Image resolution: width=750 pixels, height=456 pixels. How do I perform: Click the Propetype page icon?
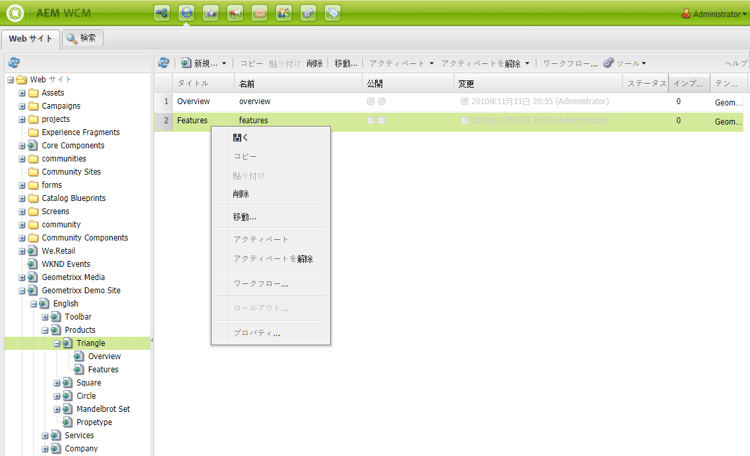click(67, 422)
